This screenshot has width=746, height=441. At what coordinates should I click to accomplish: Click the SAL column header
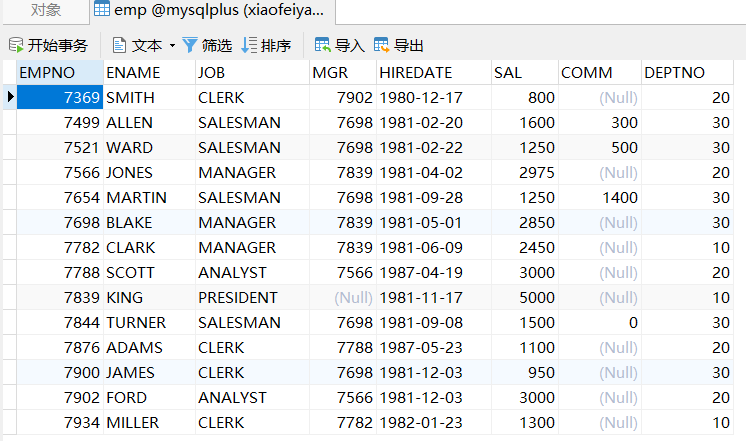tap(525, 72)
